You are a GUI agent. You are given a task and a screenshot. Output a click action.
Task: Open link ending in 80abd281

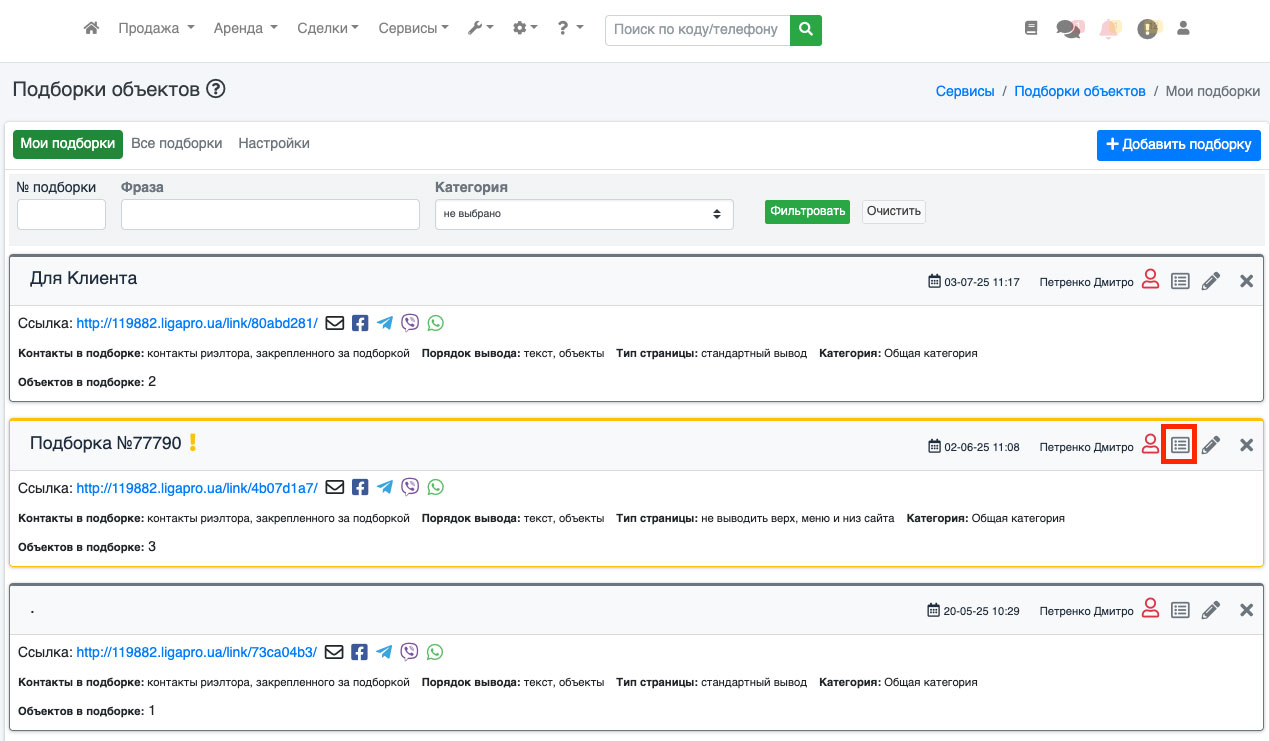(x=197, y=323)
